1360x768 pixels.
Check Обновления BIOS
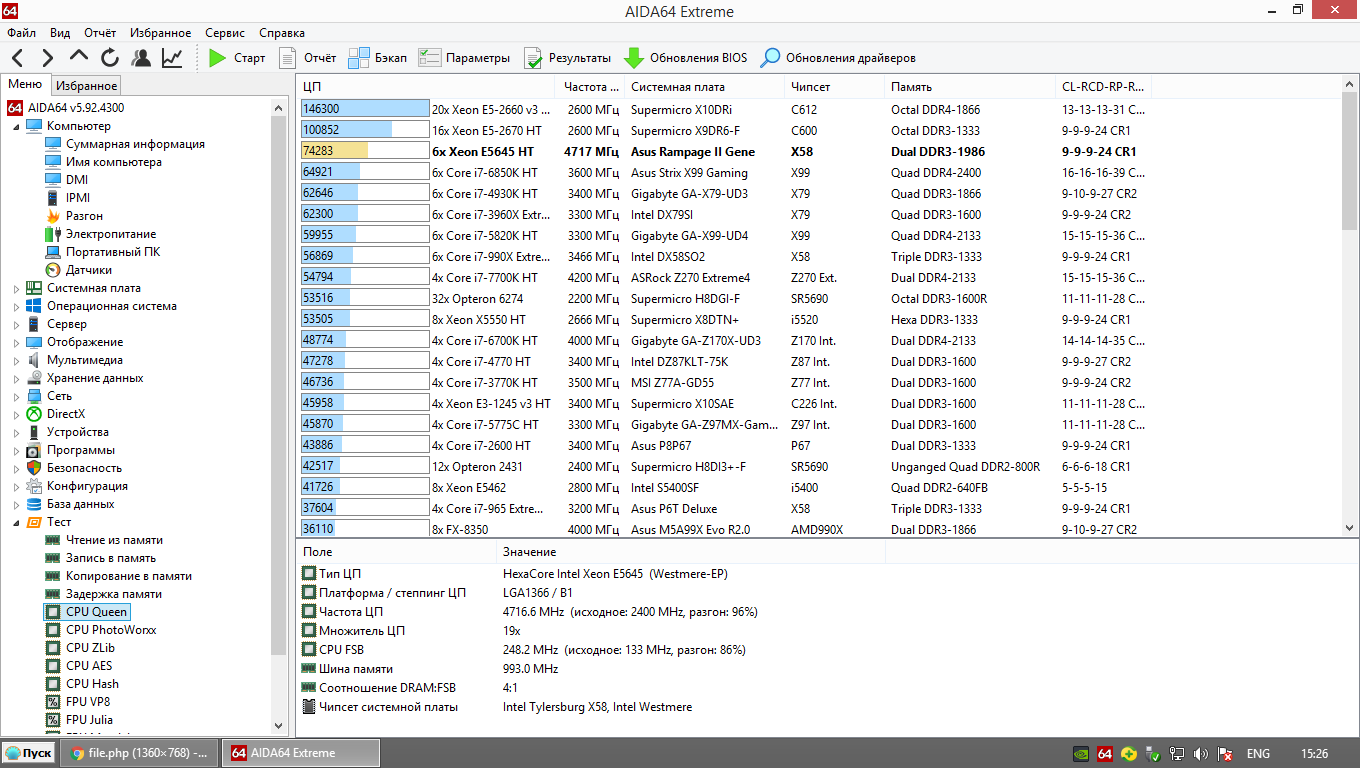[685, 58]
